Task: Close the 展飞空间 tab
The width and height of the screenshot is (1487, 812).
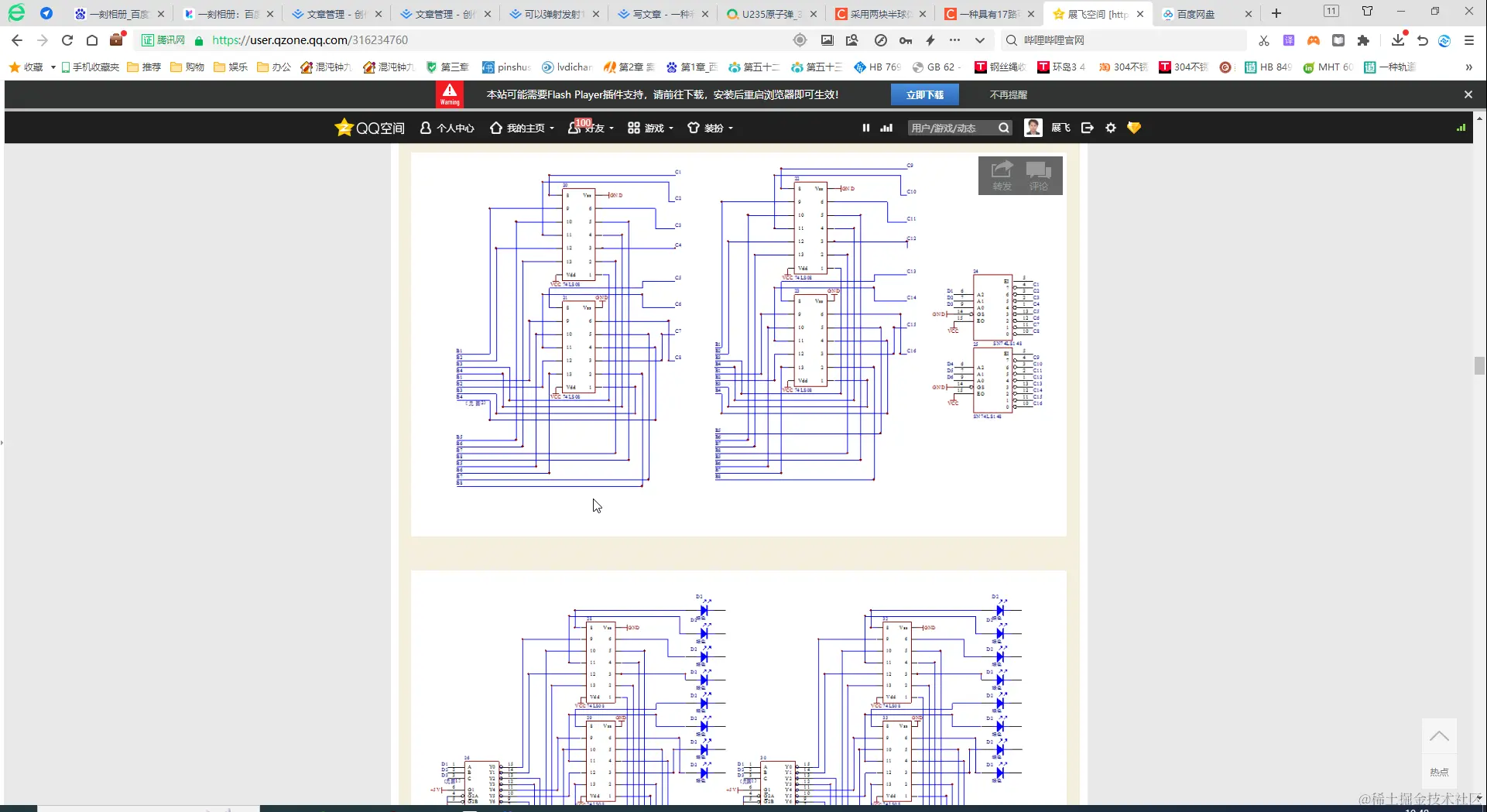Action: point(1140,14)
